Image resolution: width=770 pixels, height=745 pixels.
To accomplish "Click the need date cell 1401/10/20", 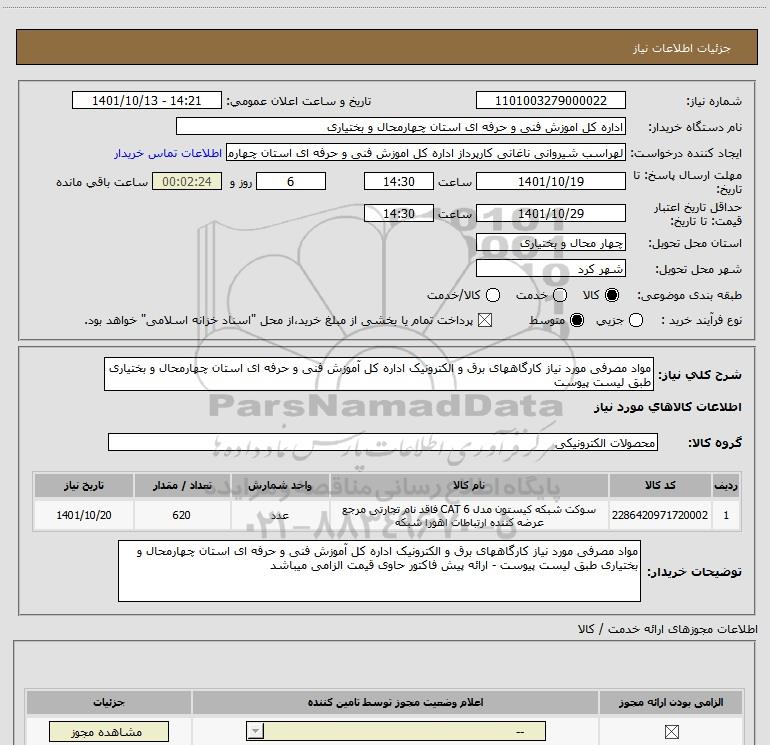I will click(x=83, y=515).
